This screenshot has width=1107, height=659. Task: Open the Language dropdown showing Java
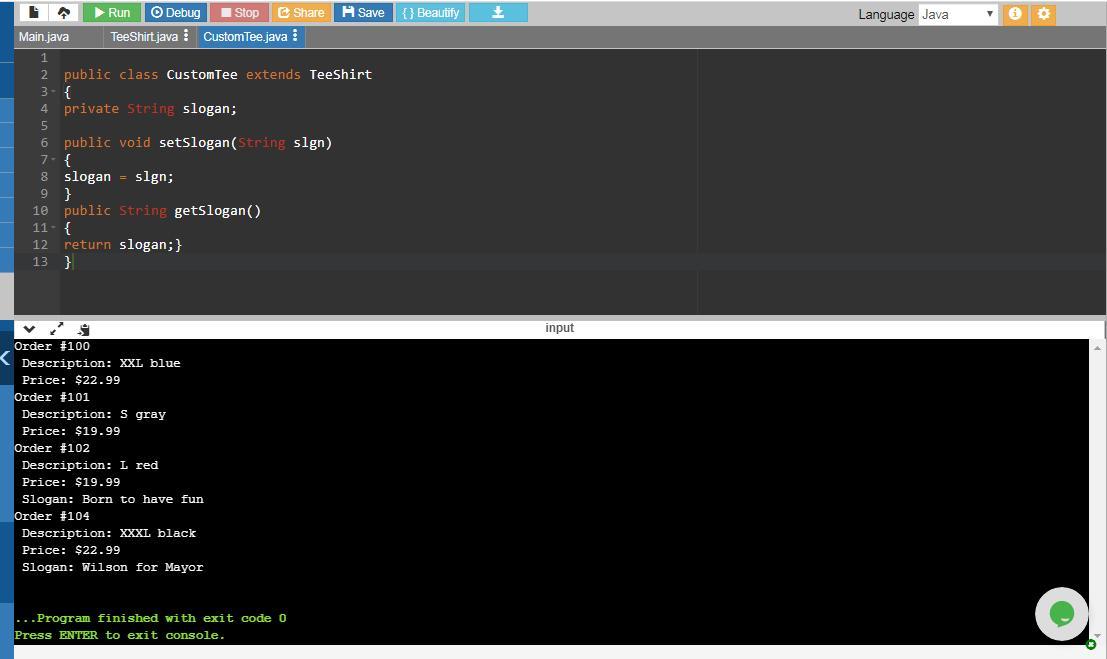pos(958,14)
